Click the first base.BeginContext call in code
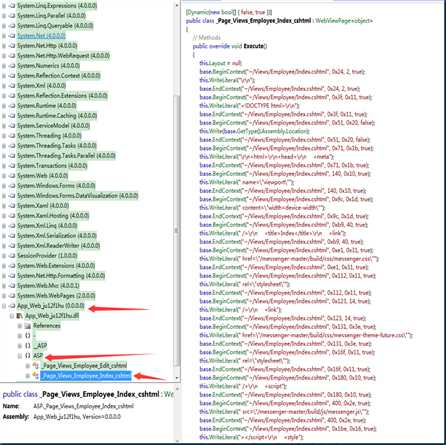The image size is (446, 445). [282, 72]
